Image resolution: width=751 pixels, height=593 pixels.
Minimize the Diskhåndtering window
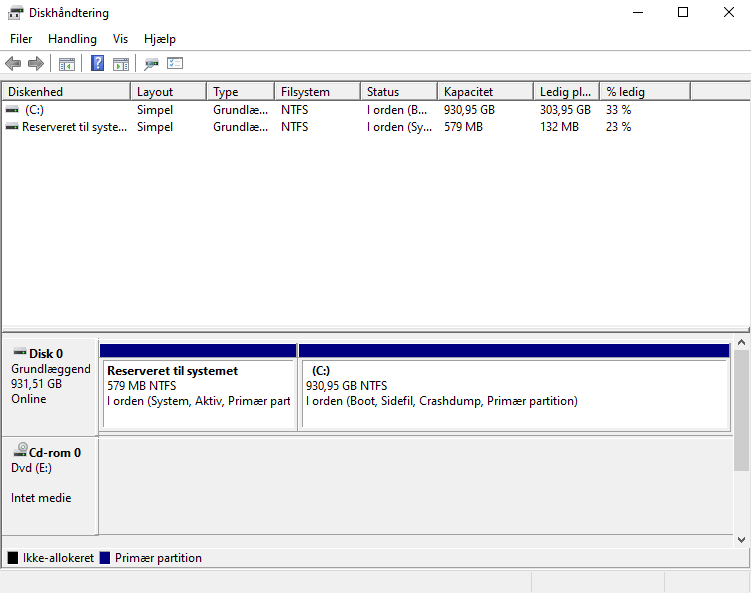coord(638,12)
